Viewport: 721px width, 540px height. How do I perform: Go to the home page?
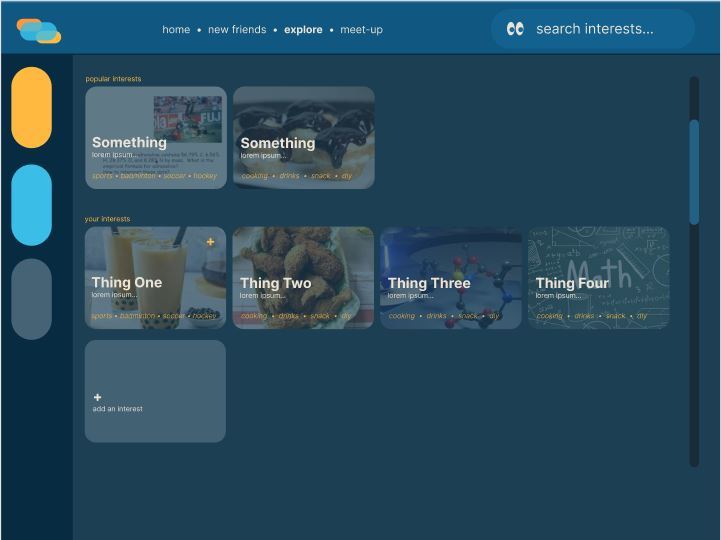[x=176, y=29]
